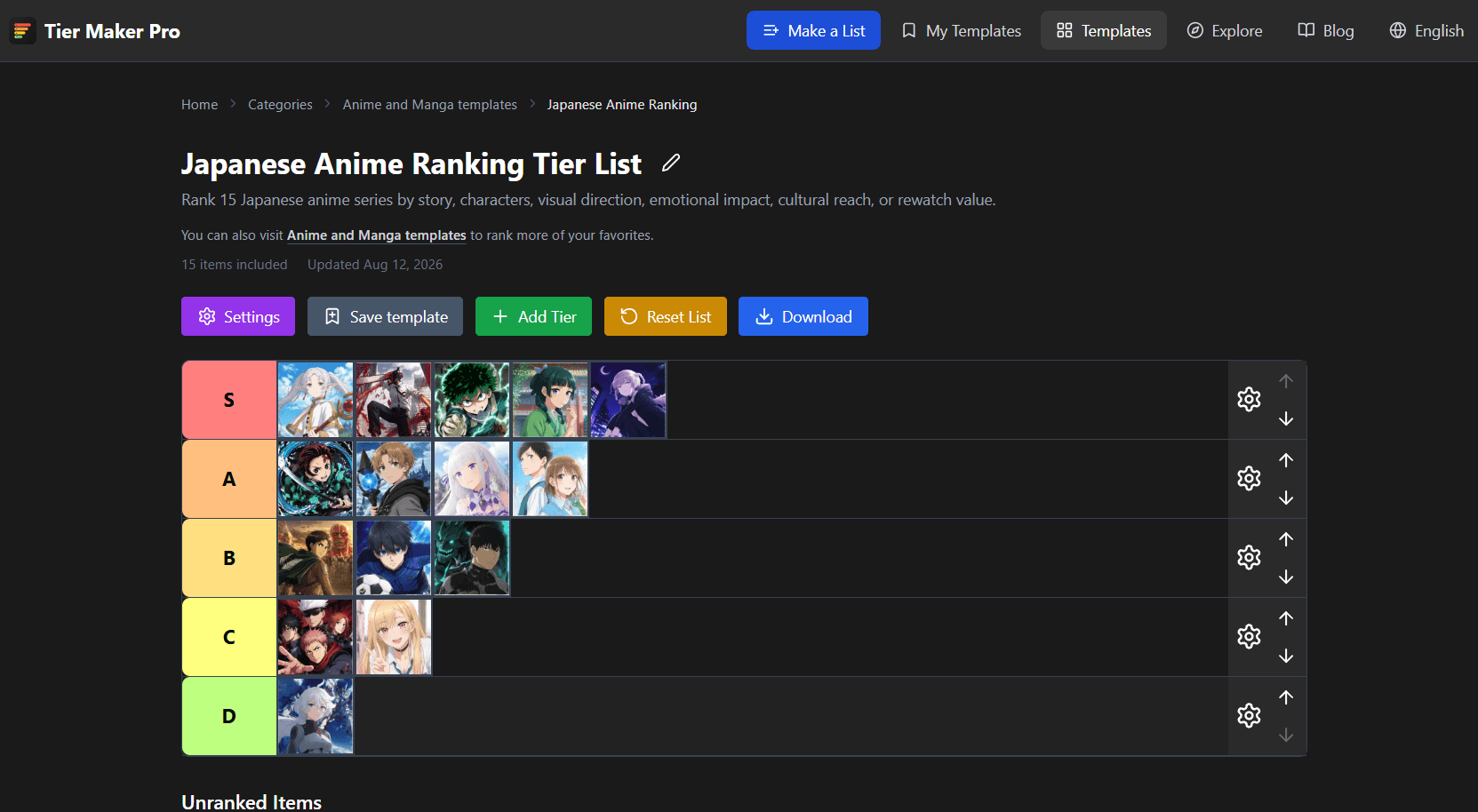Click the "15 items included" text
The image size is (1478, 812).
(x=235, y=265)
